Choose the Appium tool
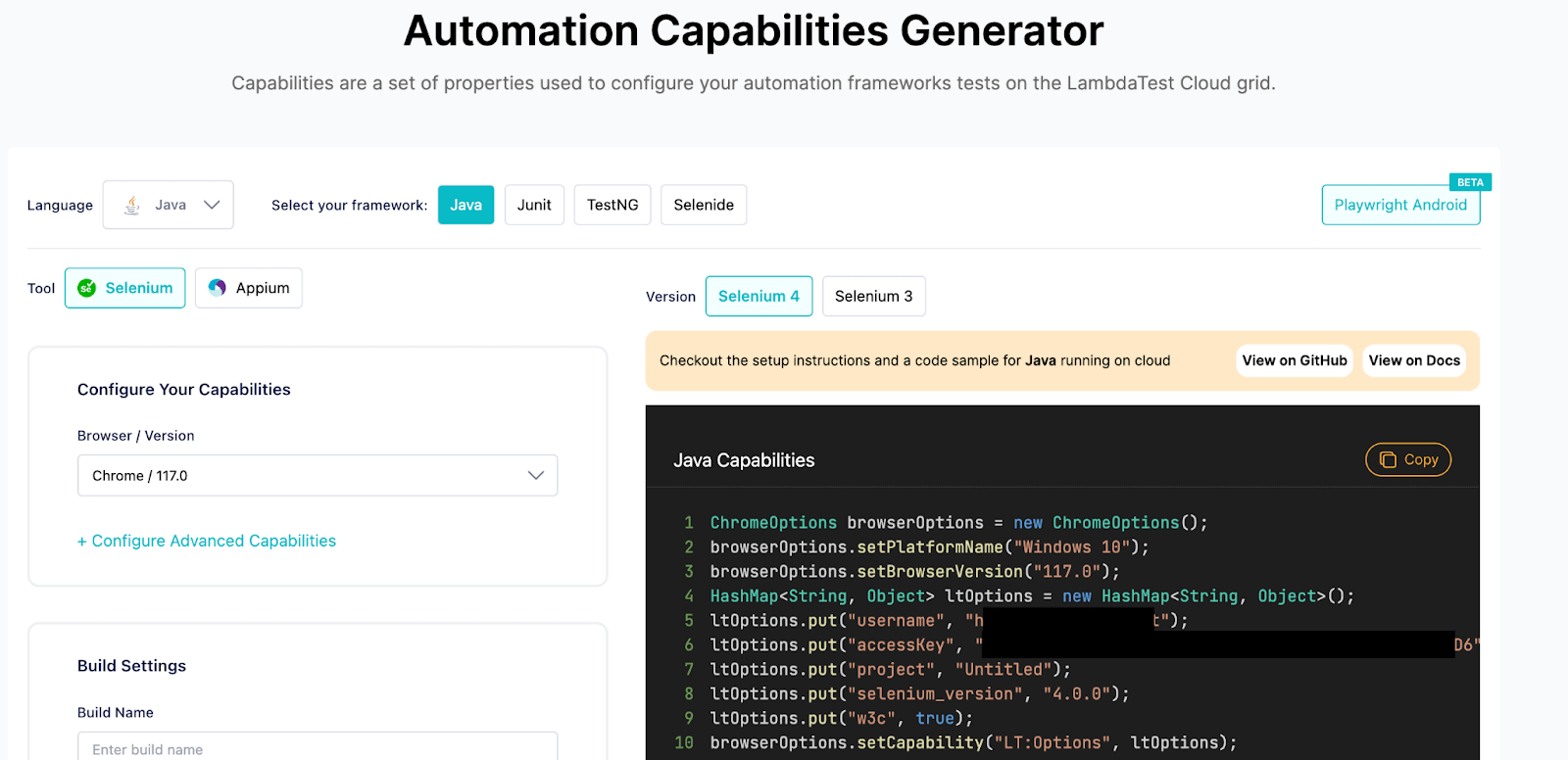 (x=249, y=288)
